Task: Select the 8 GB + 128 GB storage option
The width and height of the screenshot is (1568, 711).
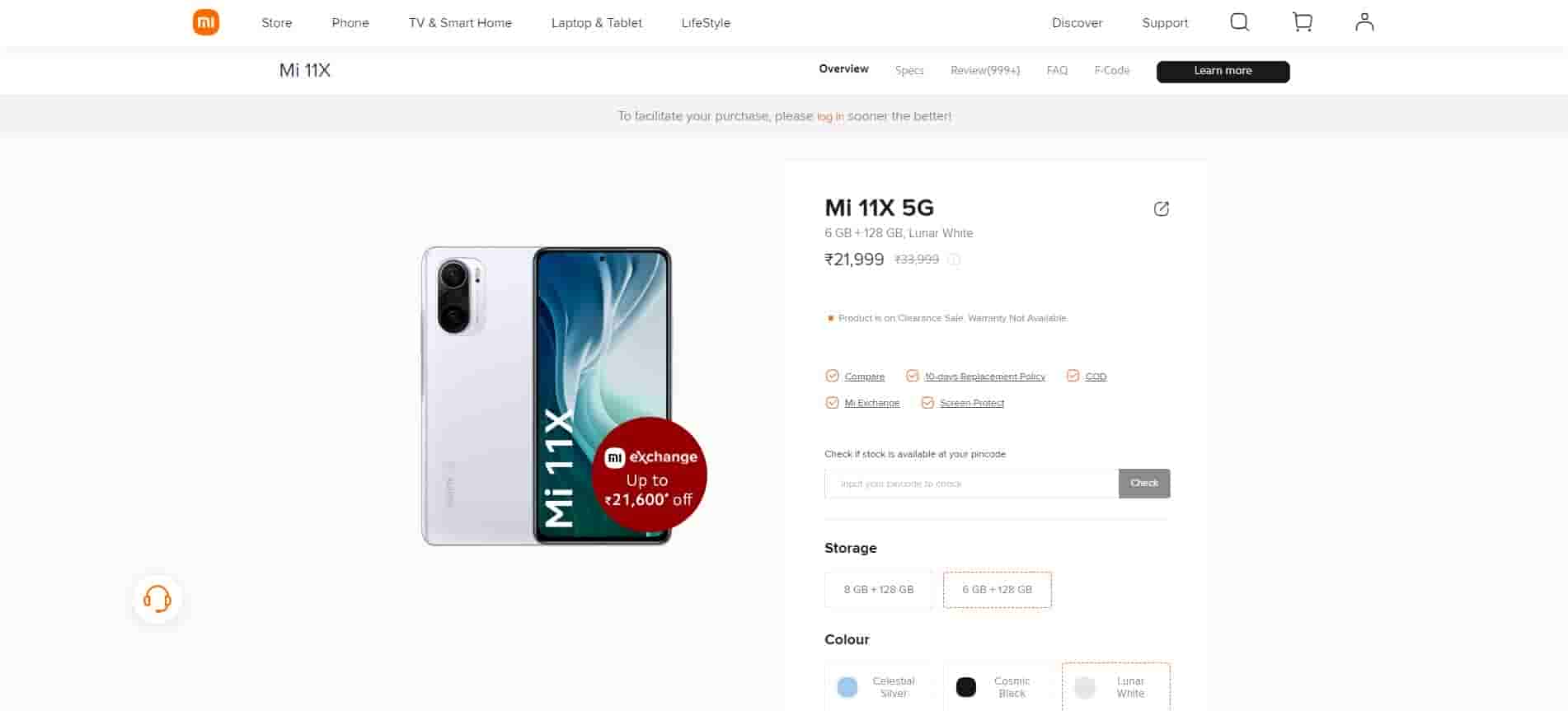Action: [879, 590]
